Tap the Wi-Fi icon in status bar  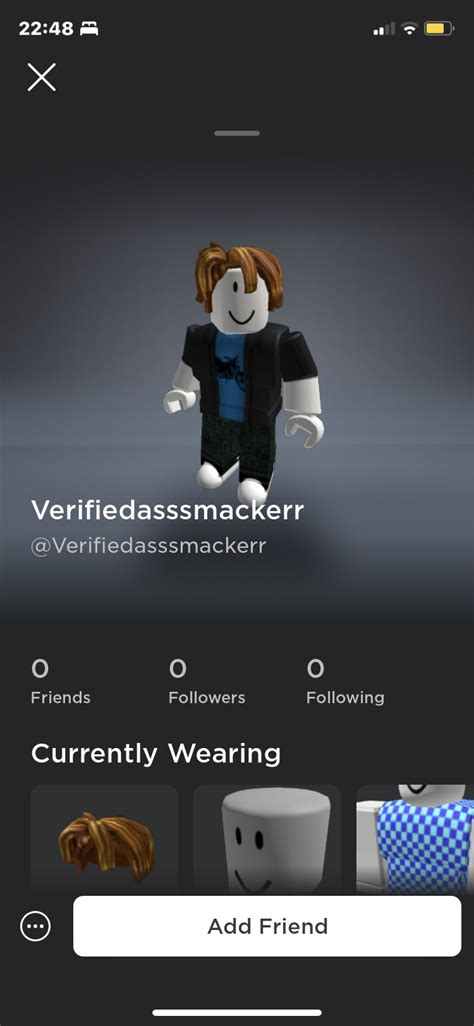pos(410,29)
